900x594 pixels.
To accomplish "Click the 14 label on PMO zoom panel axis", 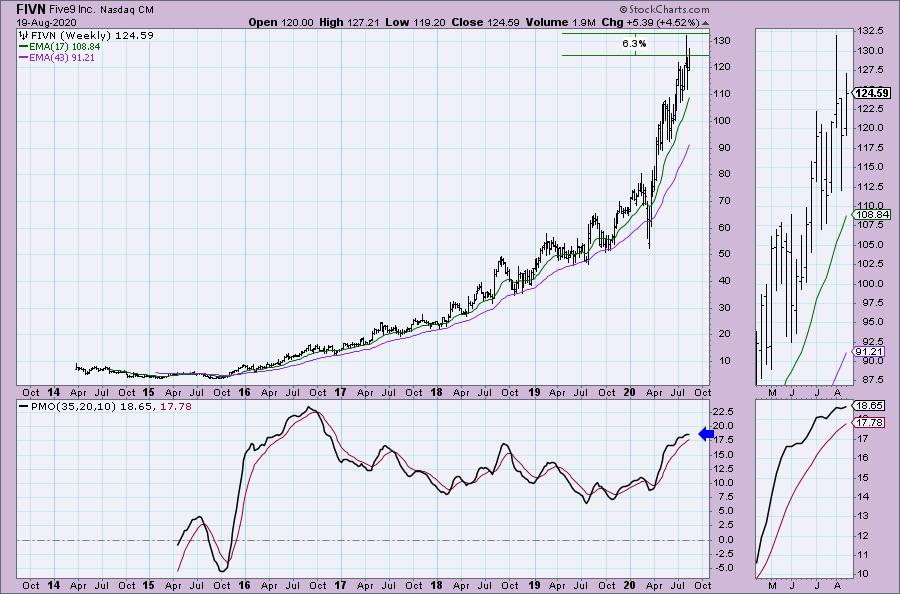I will coord(861,497).
